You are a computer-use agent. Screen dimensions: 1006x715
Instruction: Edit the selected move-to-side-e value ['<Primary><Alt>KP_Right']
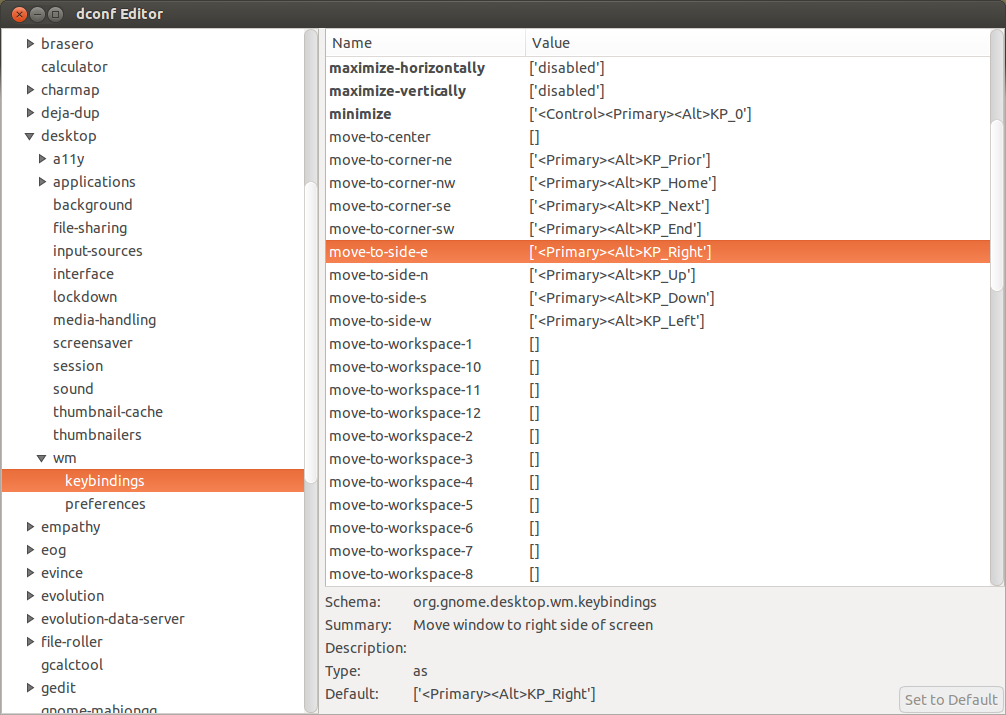coord(620,252)
